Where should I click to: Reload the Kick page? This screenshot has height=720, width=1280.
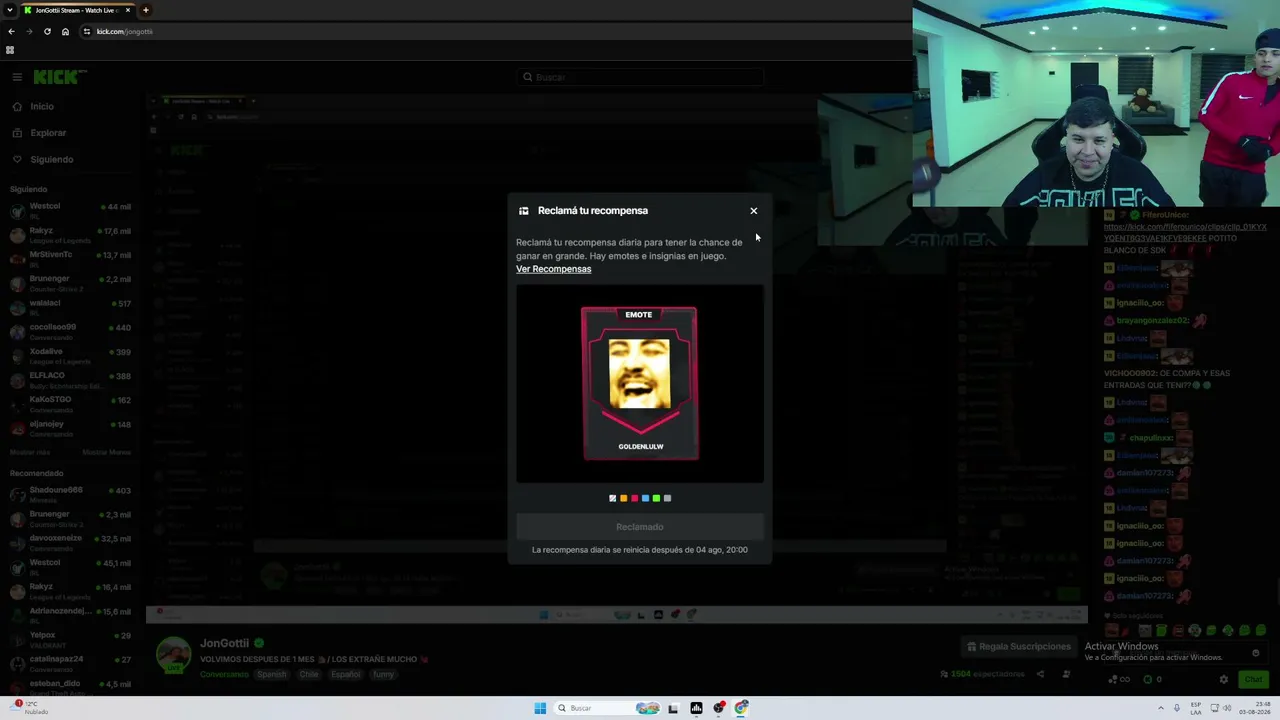pyautogui.click(x=47, y=31)
